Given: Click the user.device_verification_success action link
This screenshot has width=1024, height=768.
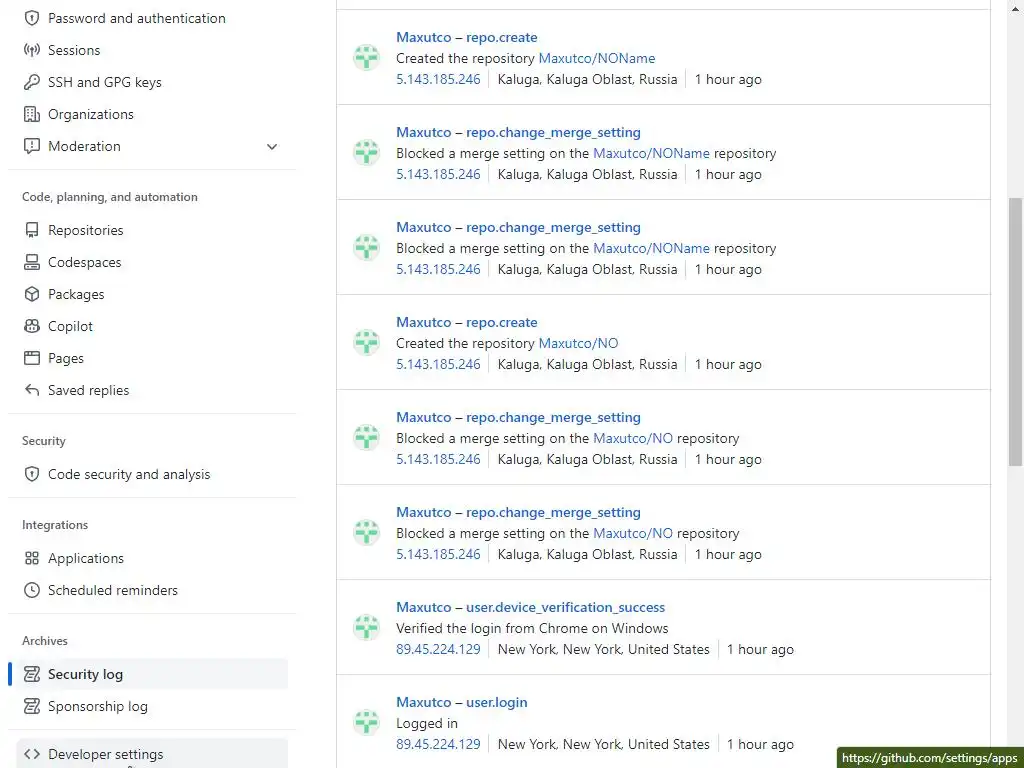Looking at the screenshot, I should [566, 607].
